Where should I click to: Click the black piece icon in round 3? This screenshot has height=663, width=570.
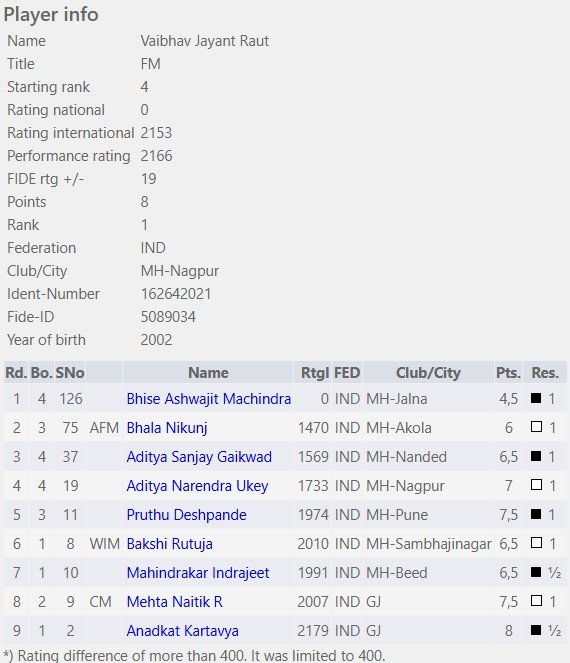click(536, 456)
